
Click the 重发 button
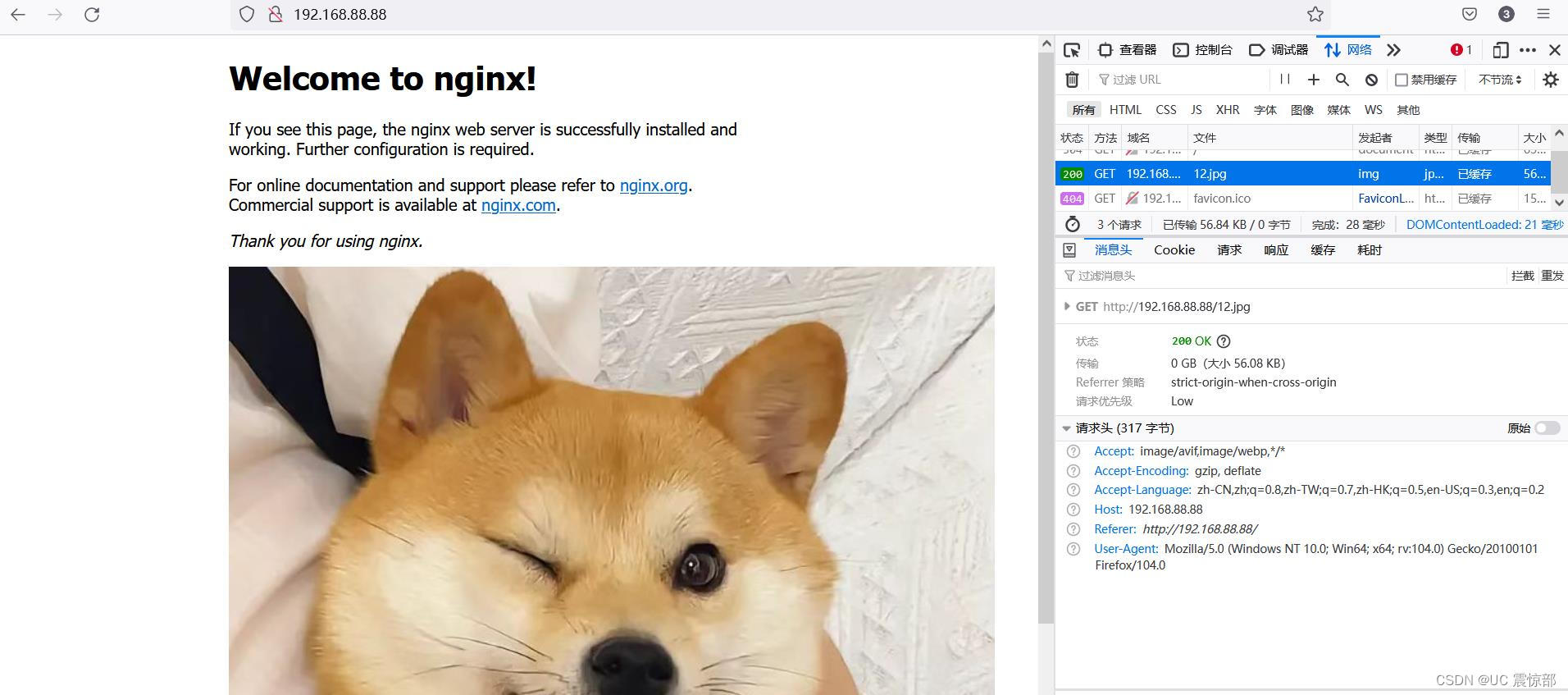(x=1552, y=276)
